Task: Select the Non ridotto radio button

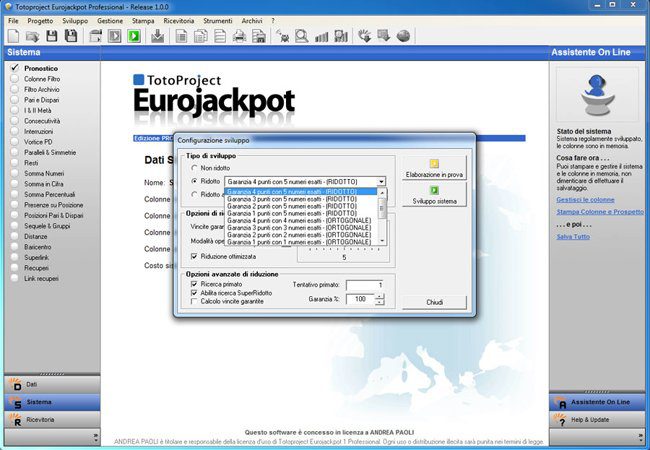Action: (194, 168)
